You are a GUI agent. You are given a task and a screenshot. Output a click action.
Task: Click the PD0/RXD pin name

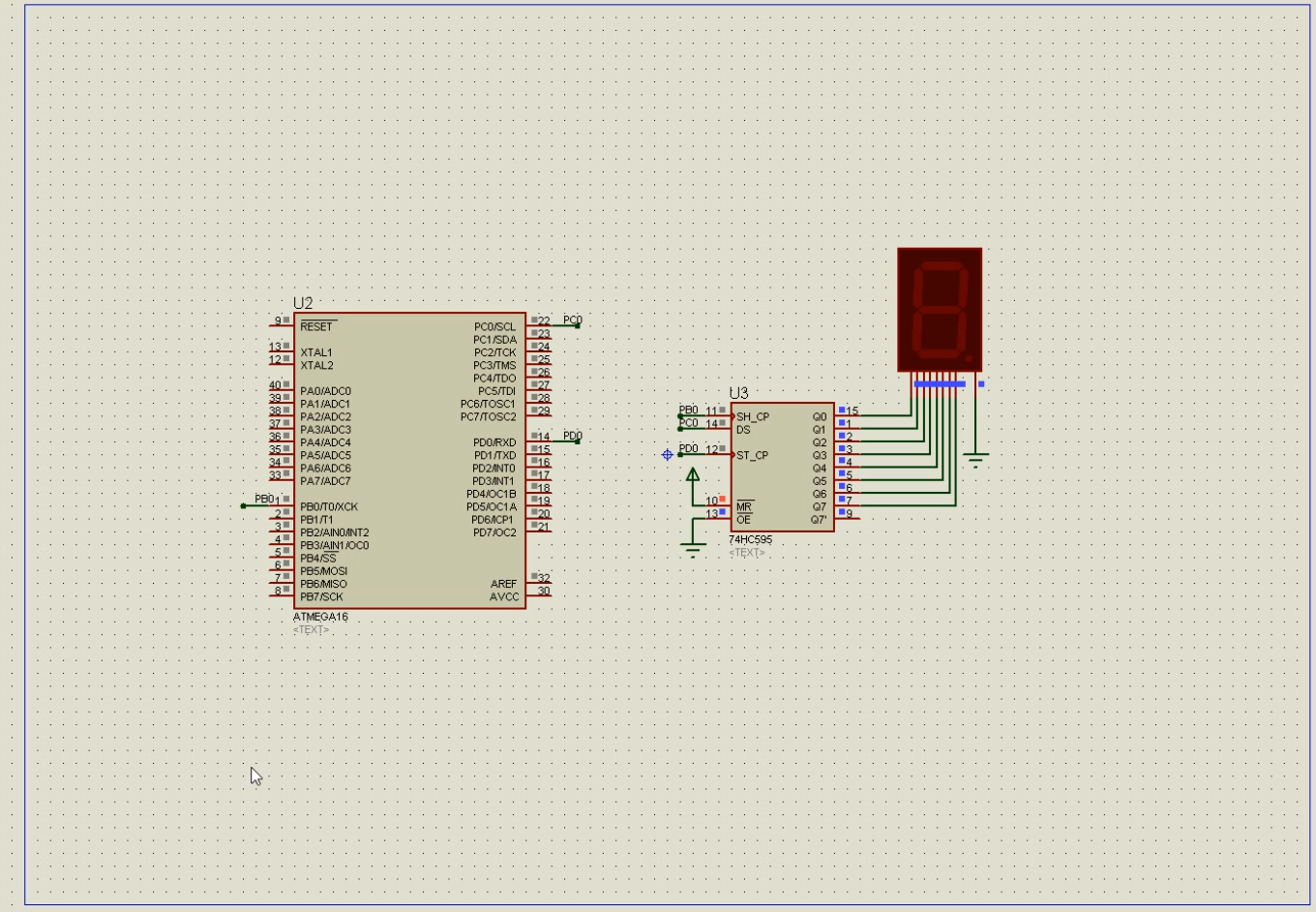494,442
